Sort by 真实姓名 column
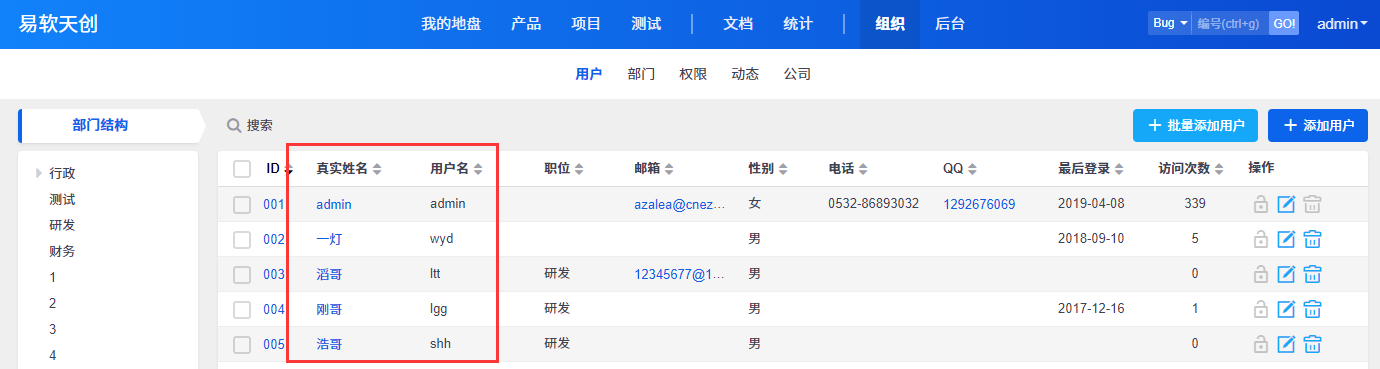 point(349,169)
